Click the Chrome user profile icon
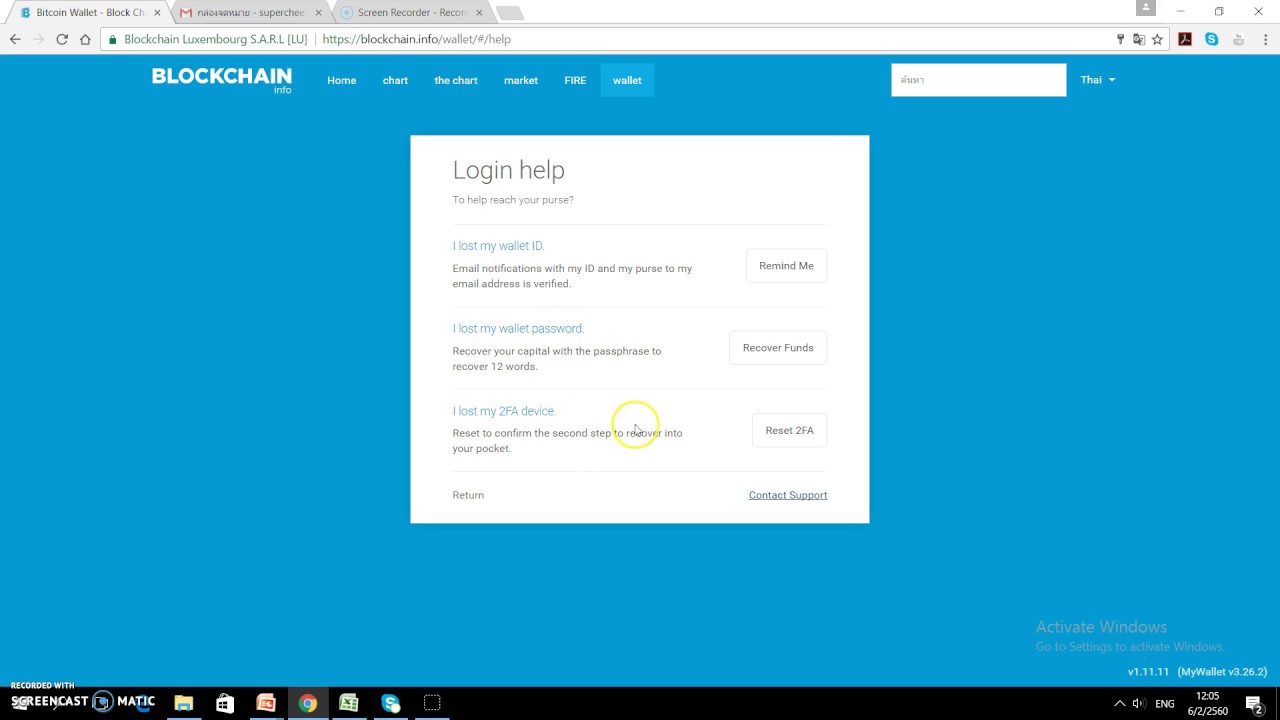The width and height of the screenshot is (1280, 720). tap(1146, 8)
